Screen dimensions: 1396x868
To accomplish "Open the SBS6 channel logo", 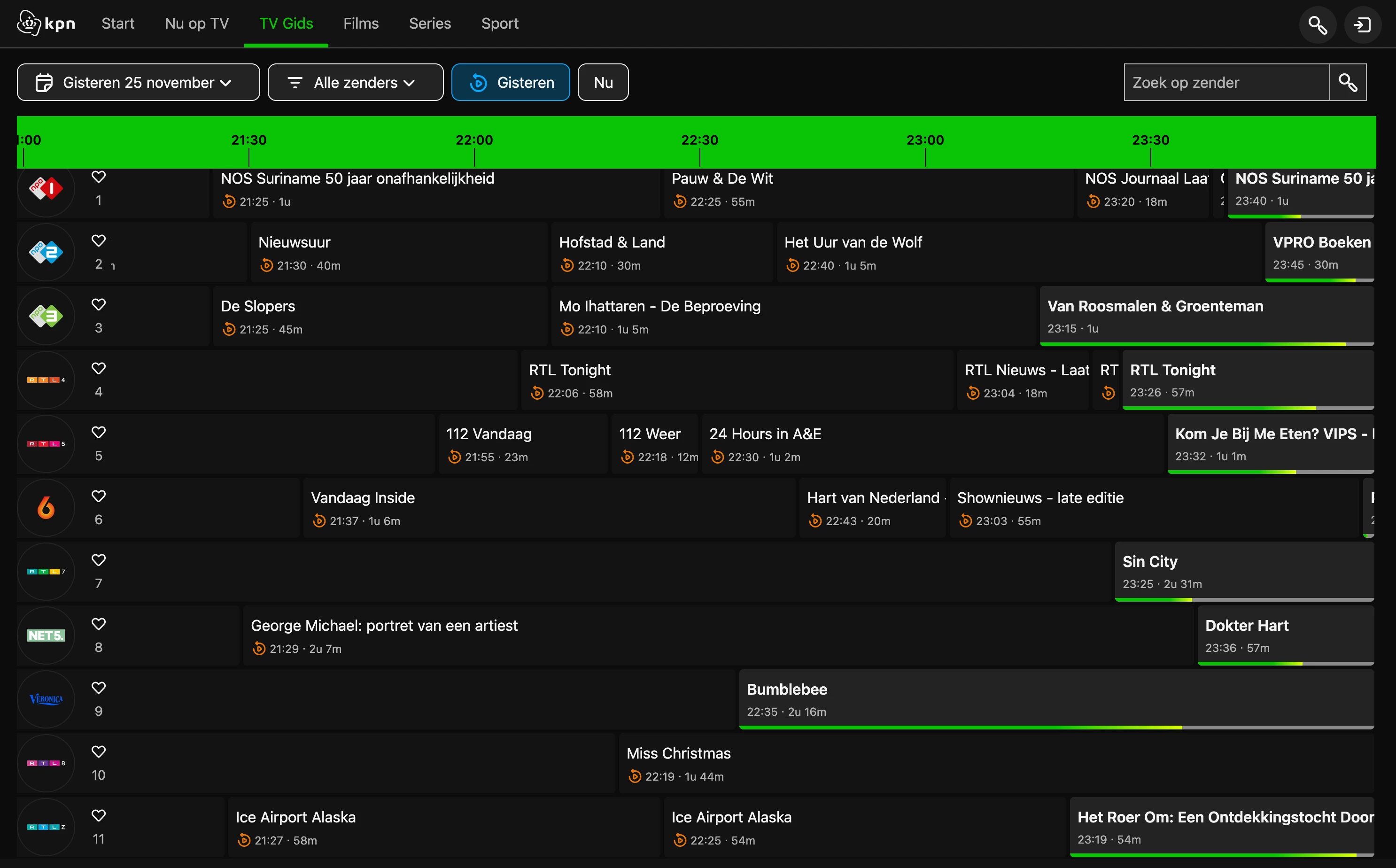I will 46,507.
